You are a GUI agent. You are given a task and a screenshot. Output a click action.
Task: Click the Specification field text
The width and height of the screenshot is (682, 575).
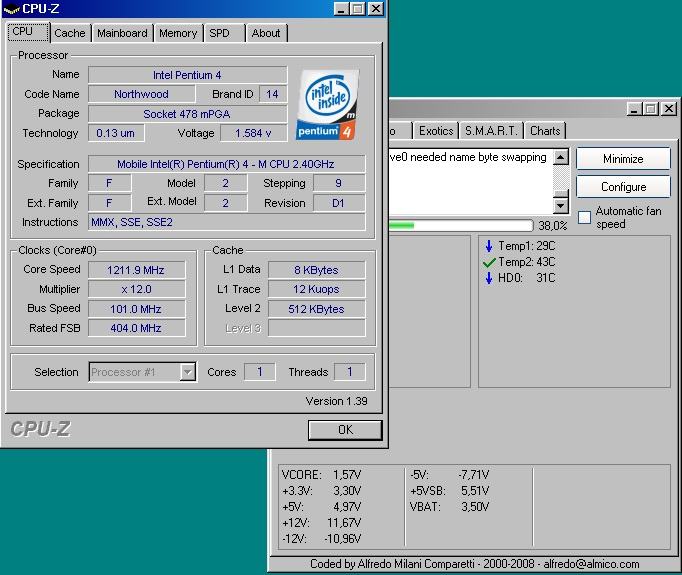[226, 164]
